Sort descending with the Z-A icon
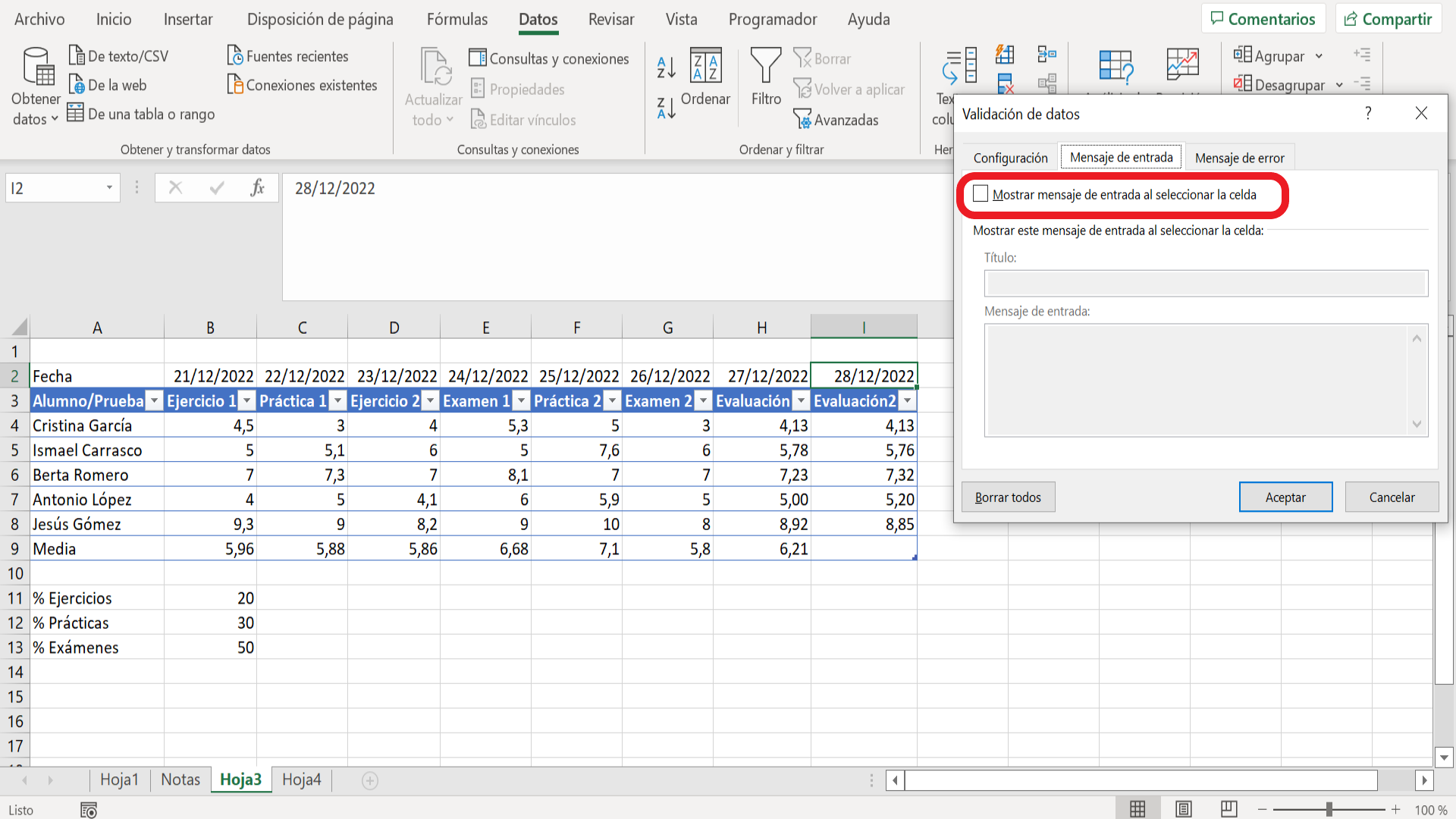Image resolution: width=1456 pixels, height=819 pixels. pyautogui.click(x=666, y=108)
